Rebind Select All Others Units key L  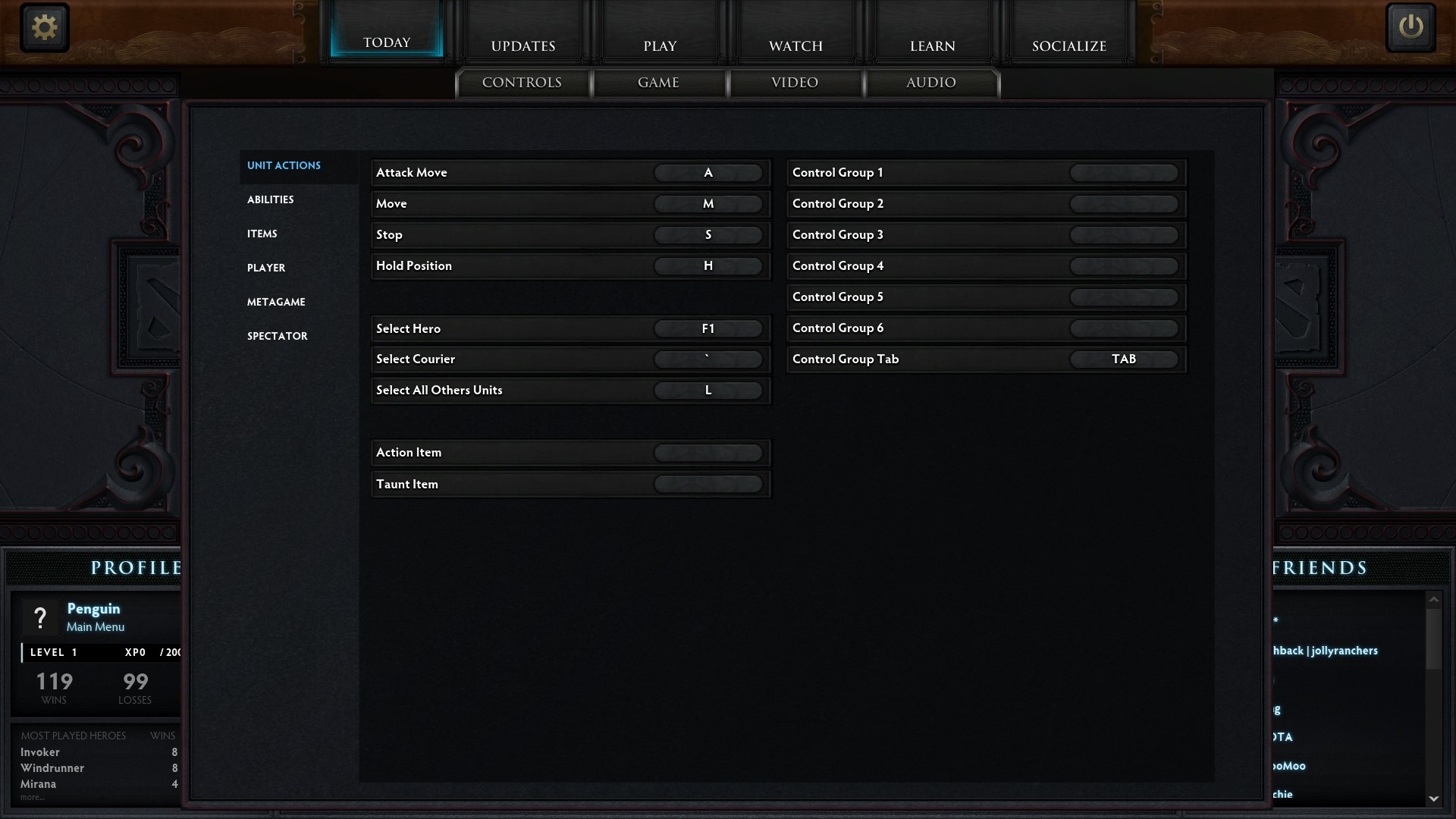coord(708,391)
